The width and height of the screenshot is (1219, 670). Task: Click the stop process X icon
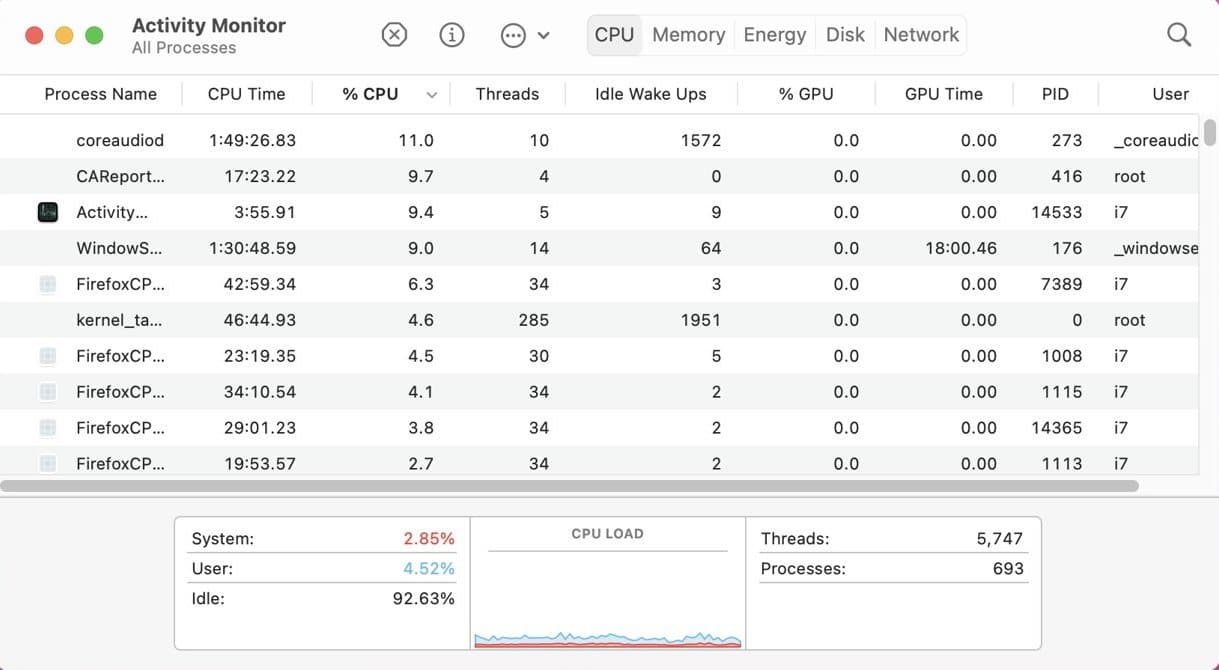pos(395,35)
